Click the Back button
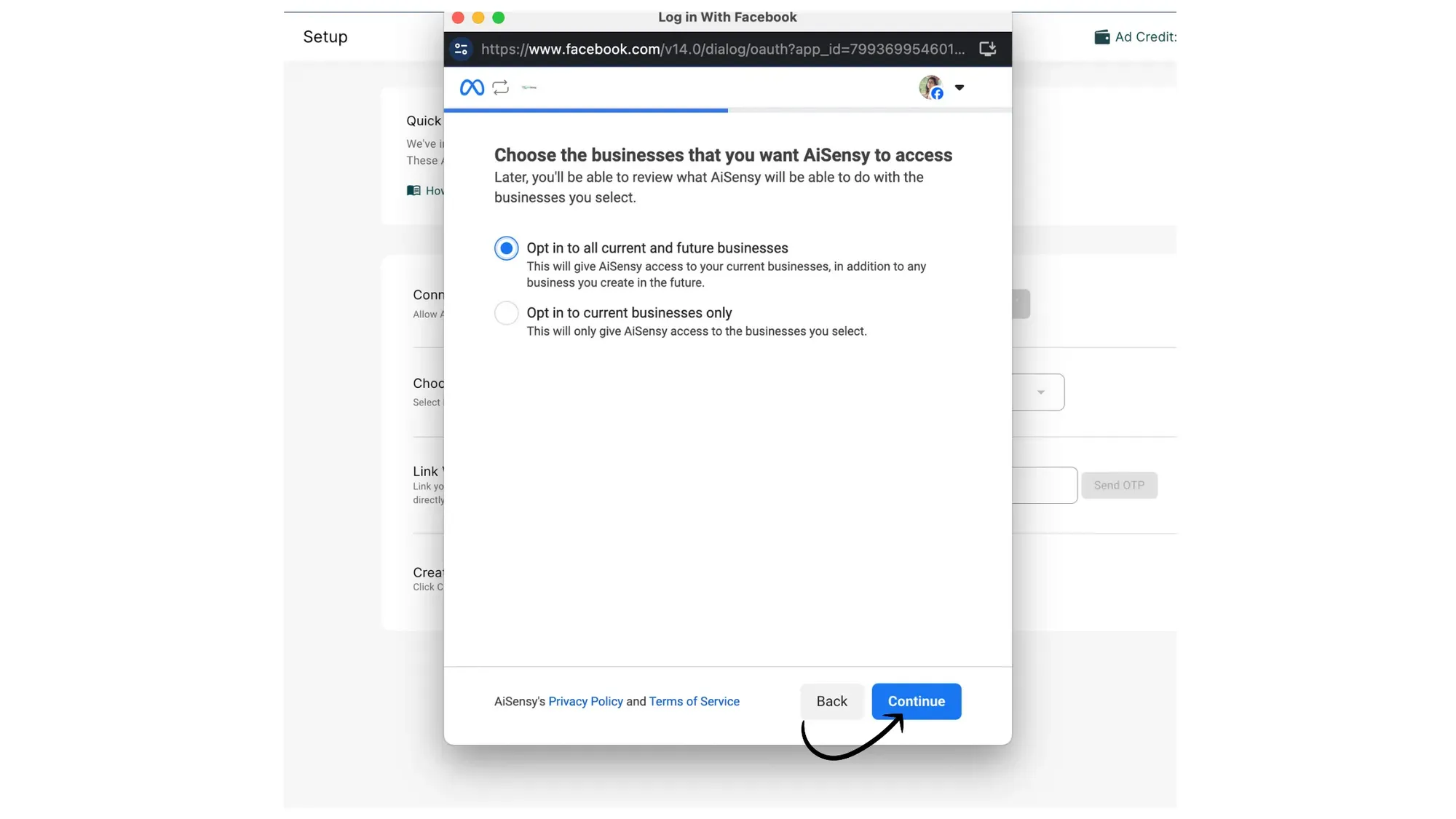 831,701
